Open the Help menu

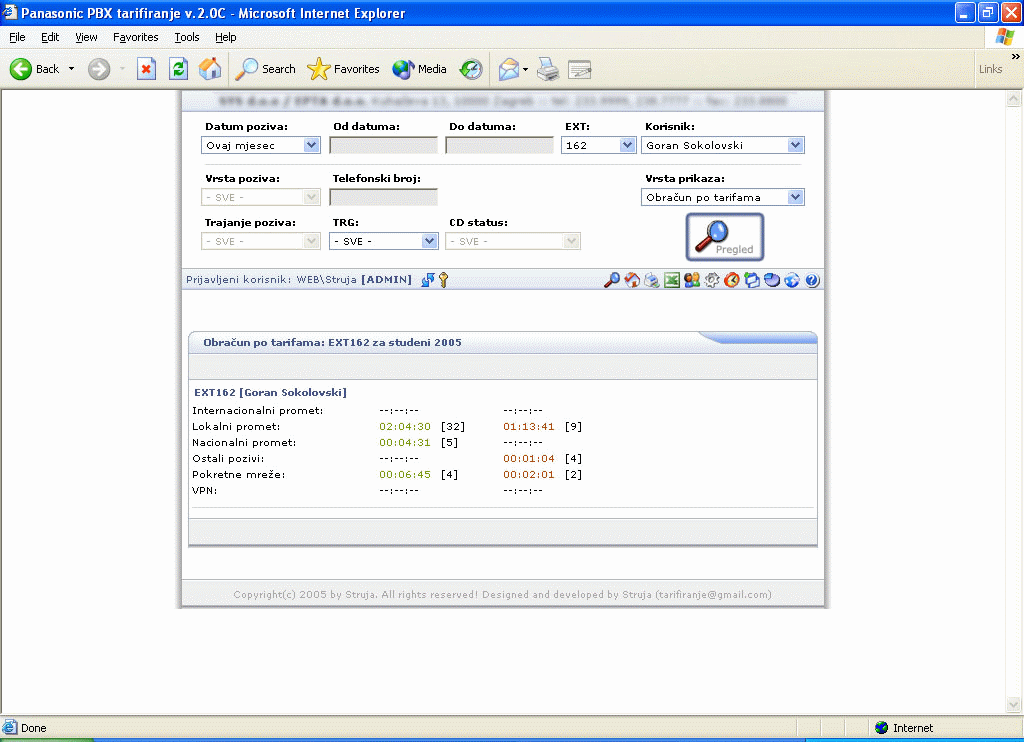point(225,37)
